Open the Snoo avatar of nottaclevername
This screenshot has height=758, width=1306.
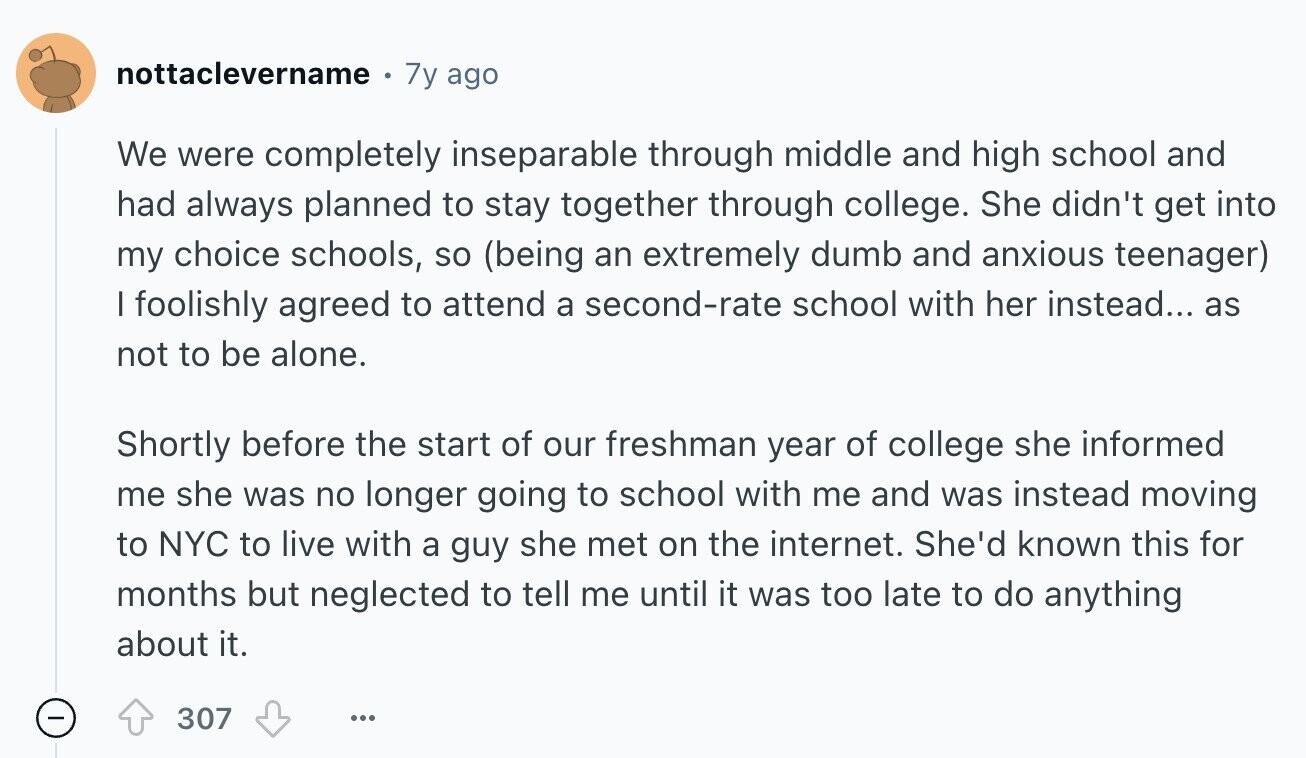(x=56, y=73)
